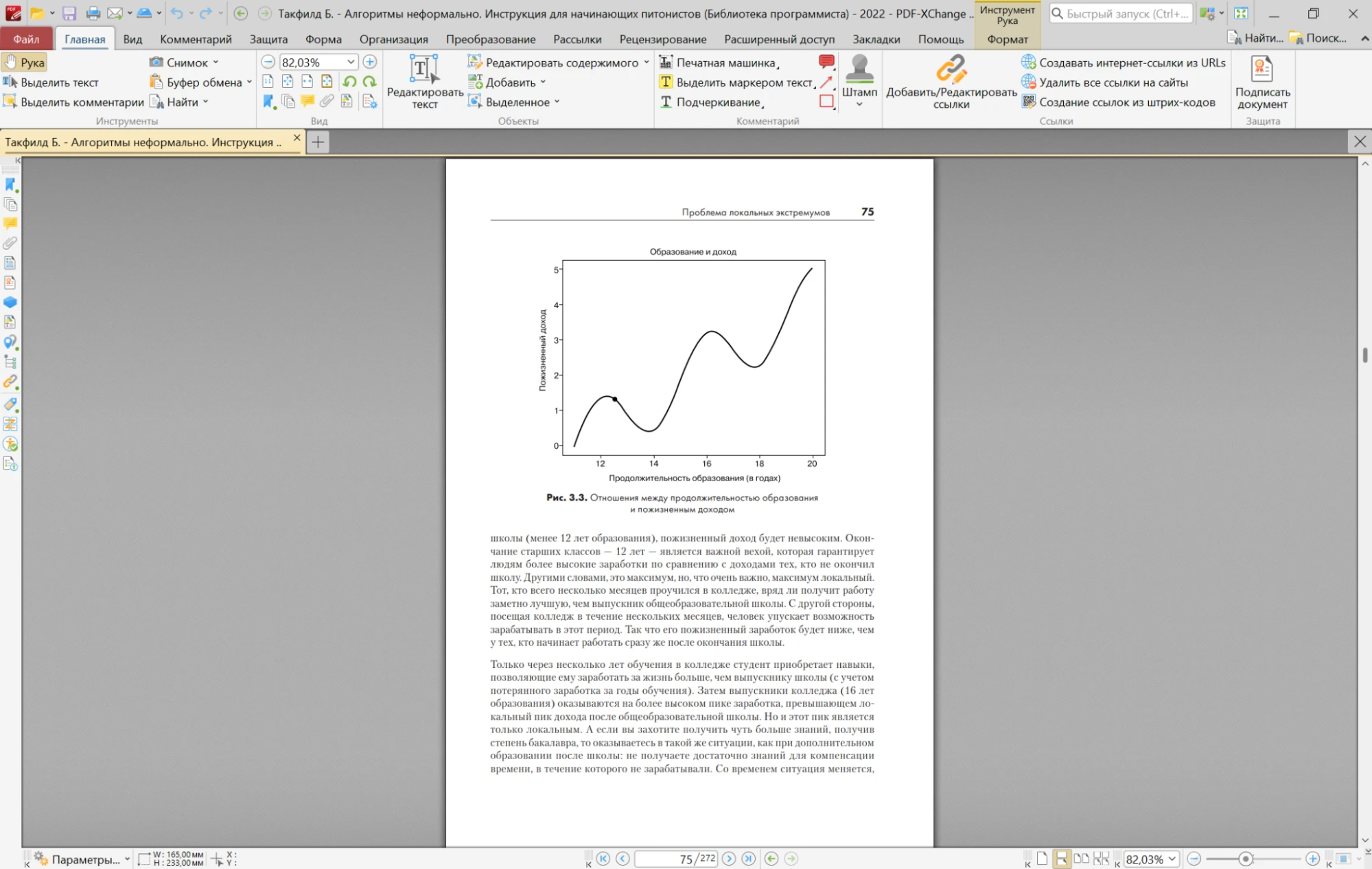Rotate view counterclockwise (green left arrow)
This screenshot has height=869, width=1372.
(x=349, y=82)
